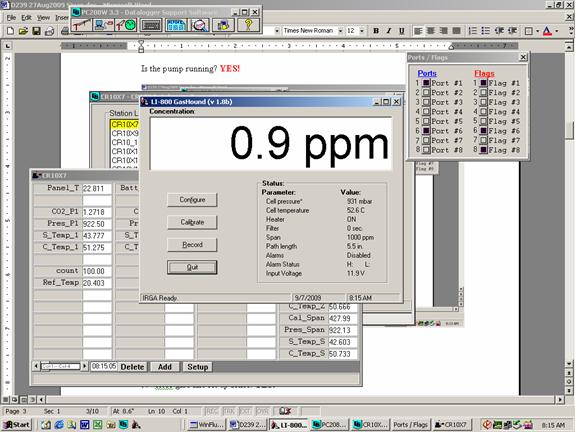Click Word Print icon
This screenshot has height=432, width=575.
tap(49, 31)
